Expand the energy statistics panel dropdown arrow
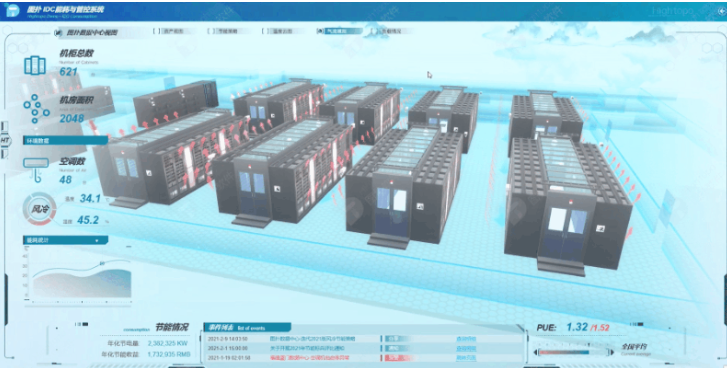The image size is (727, 368). (96, 241)
